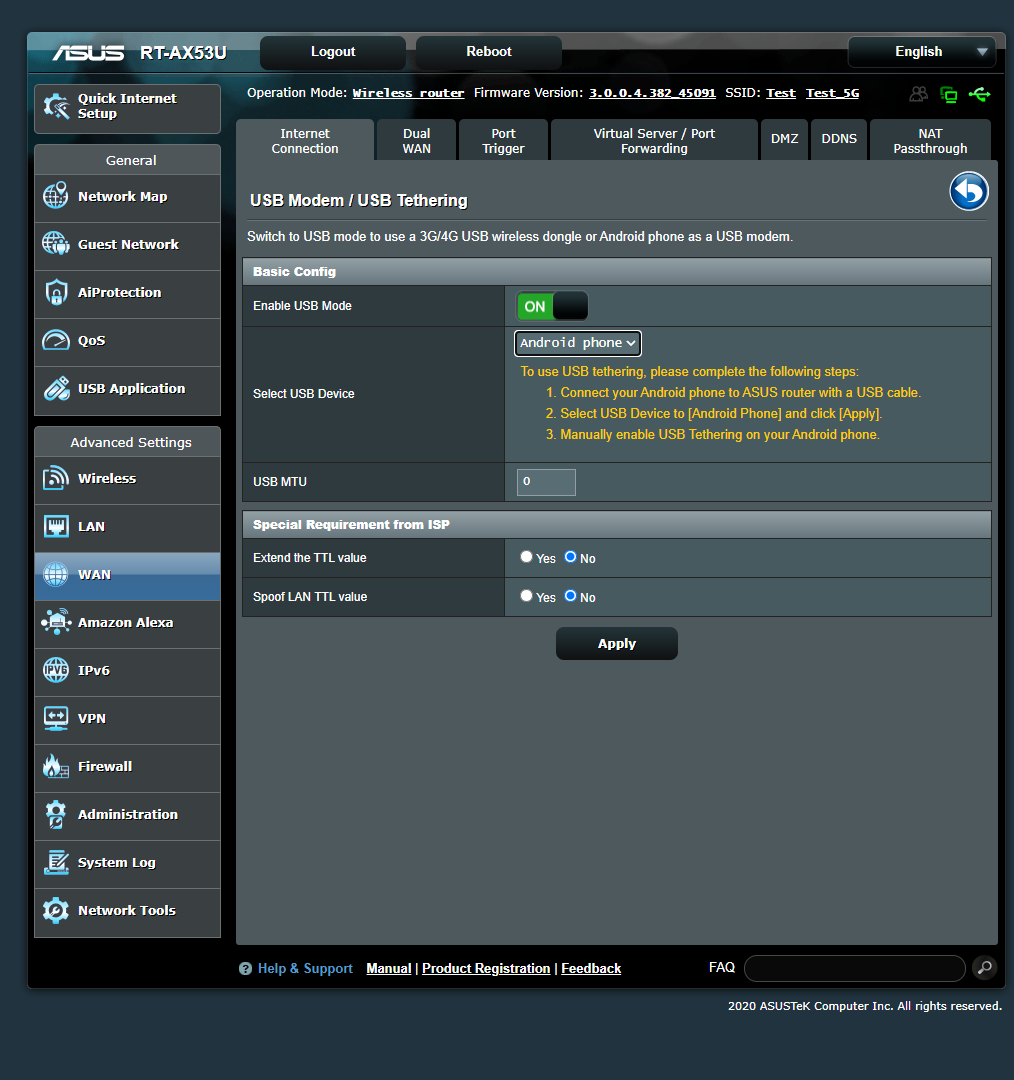Click the Test_5G SSID link
This screenshot has height=1080, width=1014.
(x=832, y=93)
